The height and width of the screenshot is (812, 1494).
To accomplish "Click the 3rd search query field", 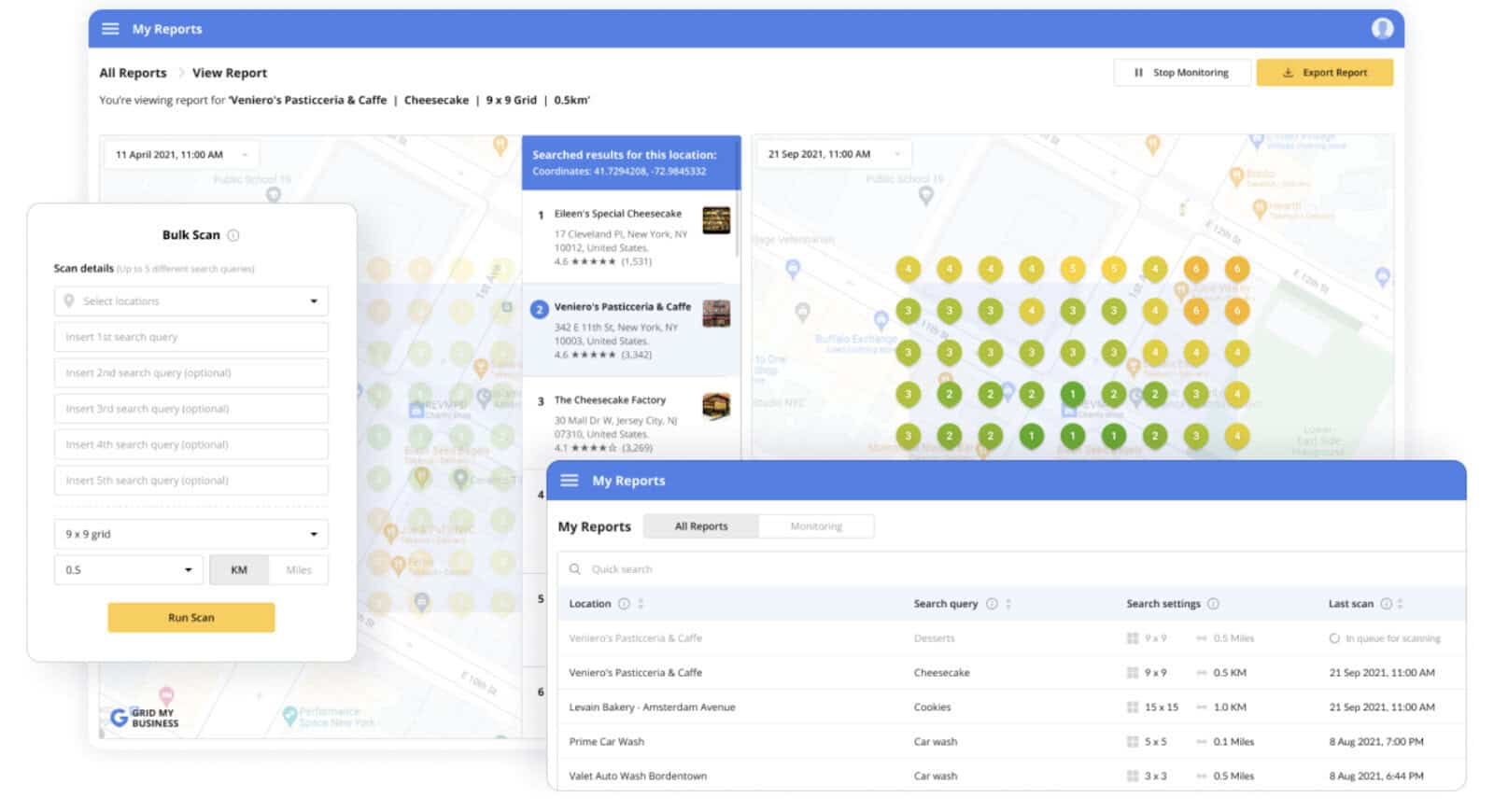I will click(x=191, y=409).
